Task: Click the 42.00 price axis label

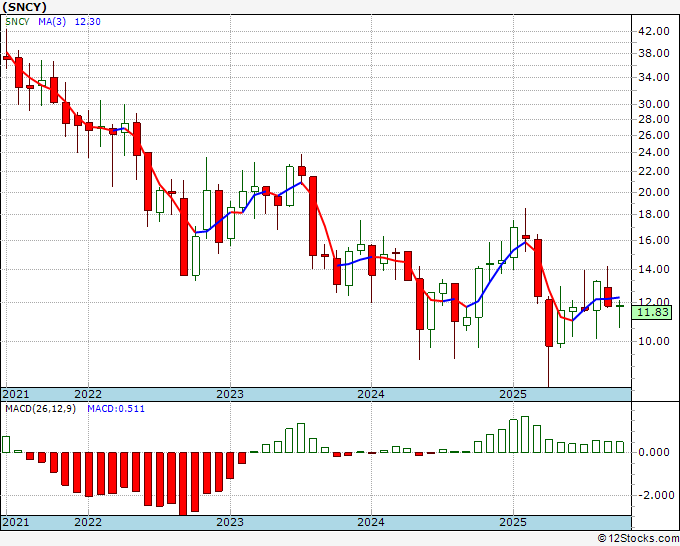Action: point(654,31)
